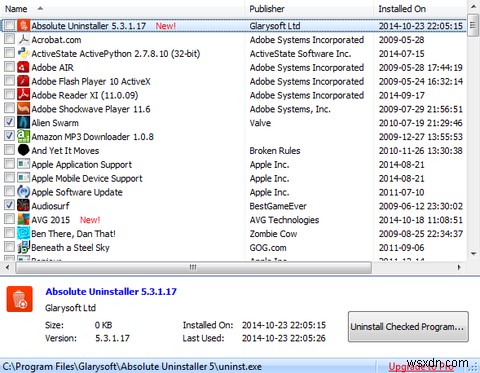Click the Ben There, Dan That! icon
480x373 pixels.
tap(23, 233)
